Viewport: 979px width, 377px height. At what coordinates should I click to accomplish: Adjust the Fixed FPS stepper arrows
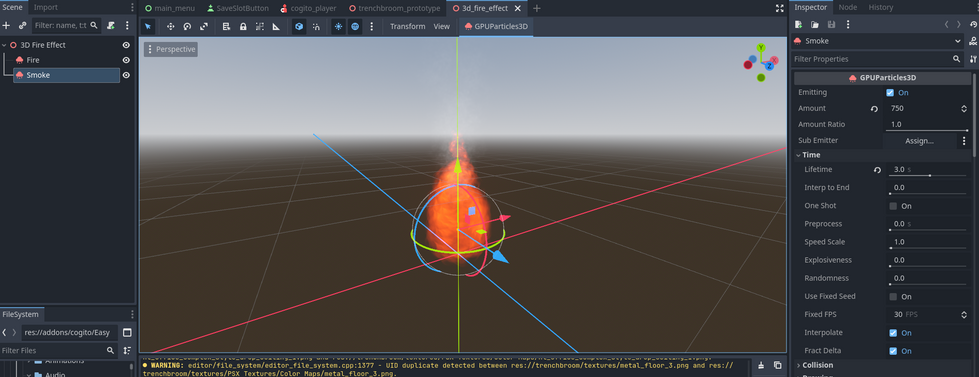click(x=964, y=315)
